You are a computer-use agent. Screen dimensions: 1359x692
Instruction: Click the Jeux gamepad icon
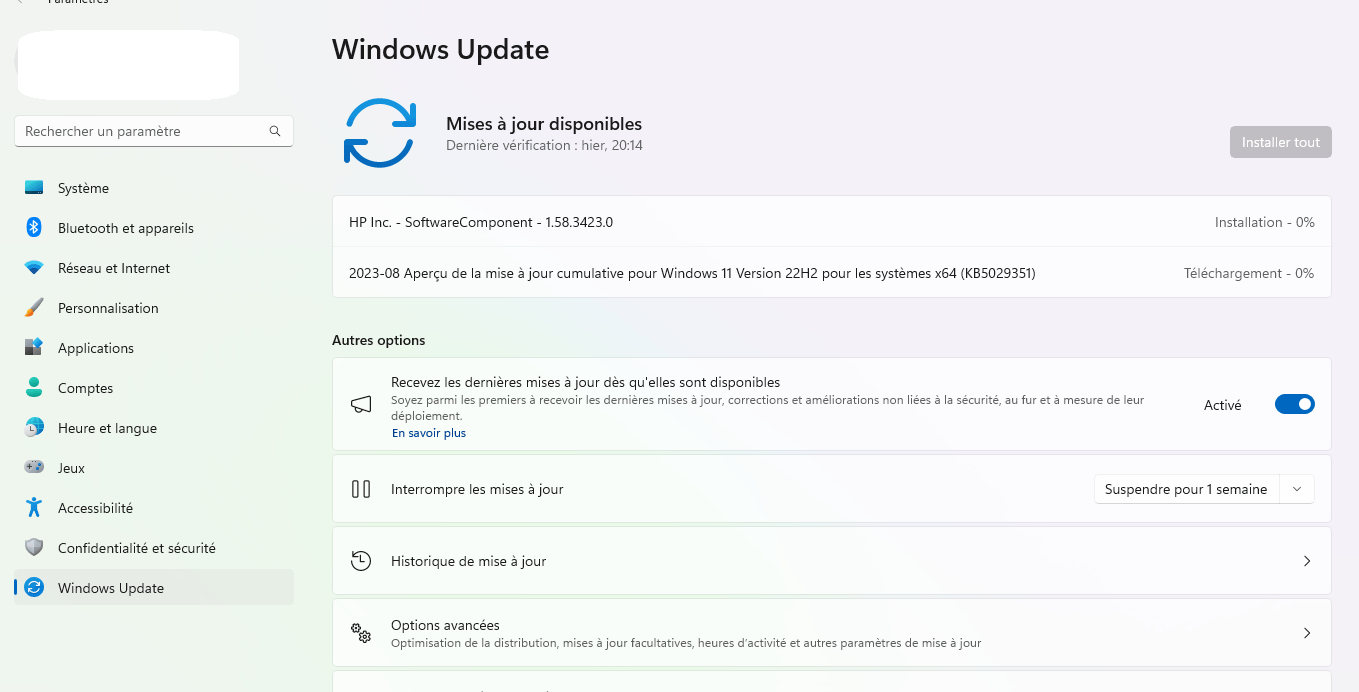pos(34,468)
